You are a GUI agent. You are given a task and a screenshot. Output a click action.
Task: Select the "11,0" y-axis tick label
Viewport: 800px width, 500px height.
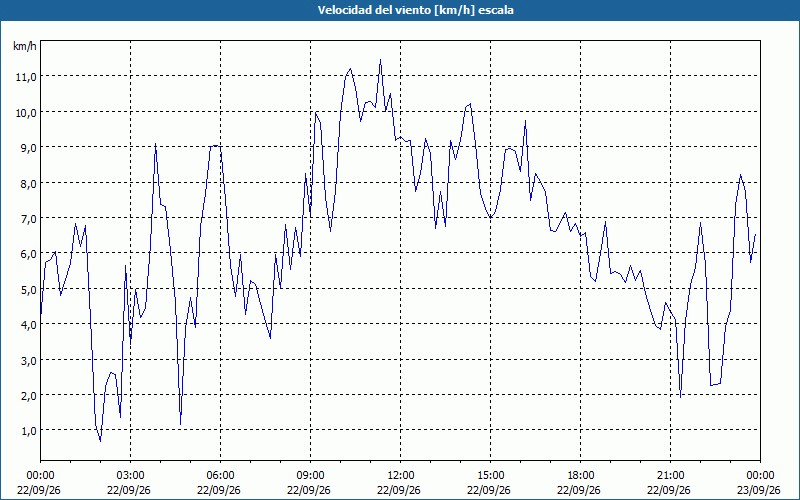tap(26, 77)
